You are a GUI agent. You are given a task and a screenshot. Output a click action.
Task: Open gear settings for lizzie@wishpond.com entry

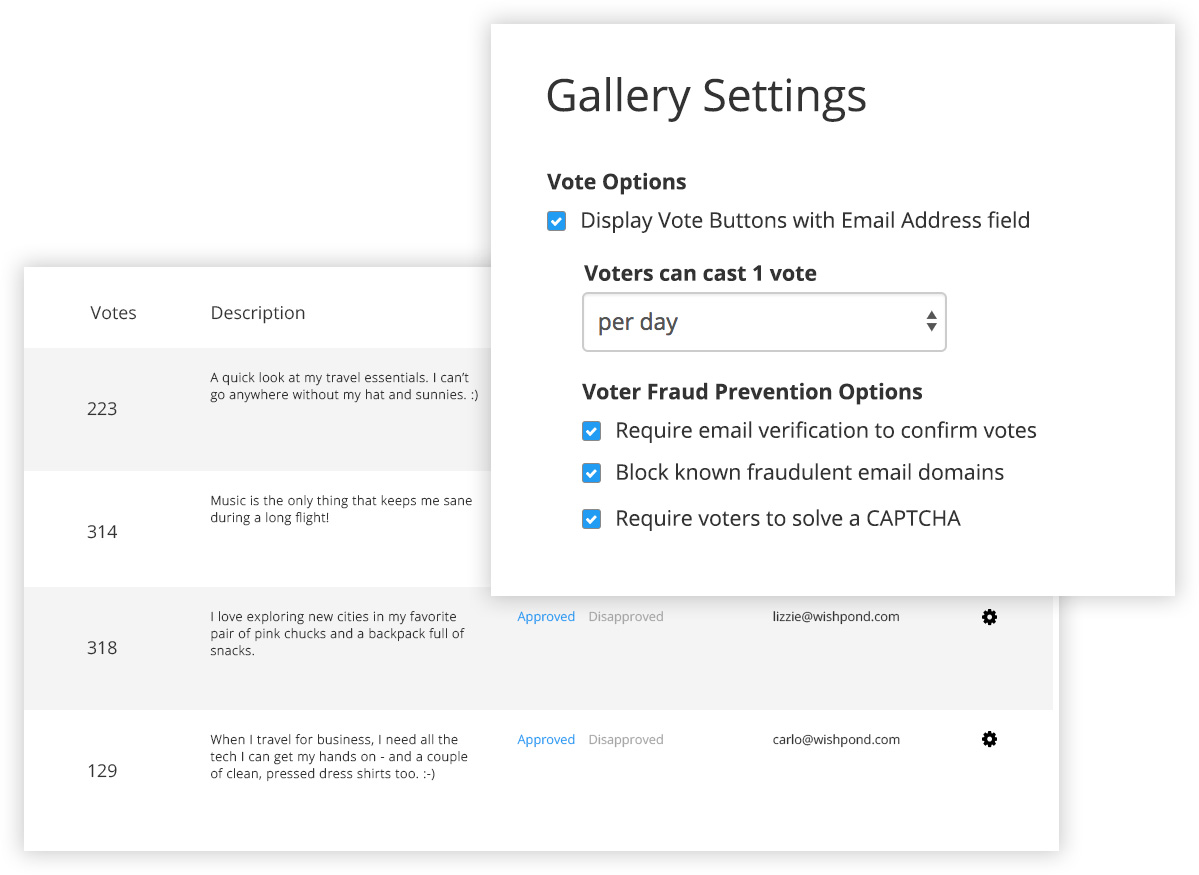click(x=989, y=616)
